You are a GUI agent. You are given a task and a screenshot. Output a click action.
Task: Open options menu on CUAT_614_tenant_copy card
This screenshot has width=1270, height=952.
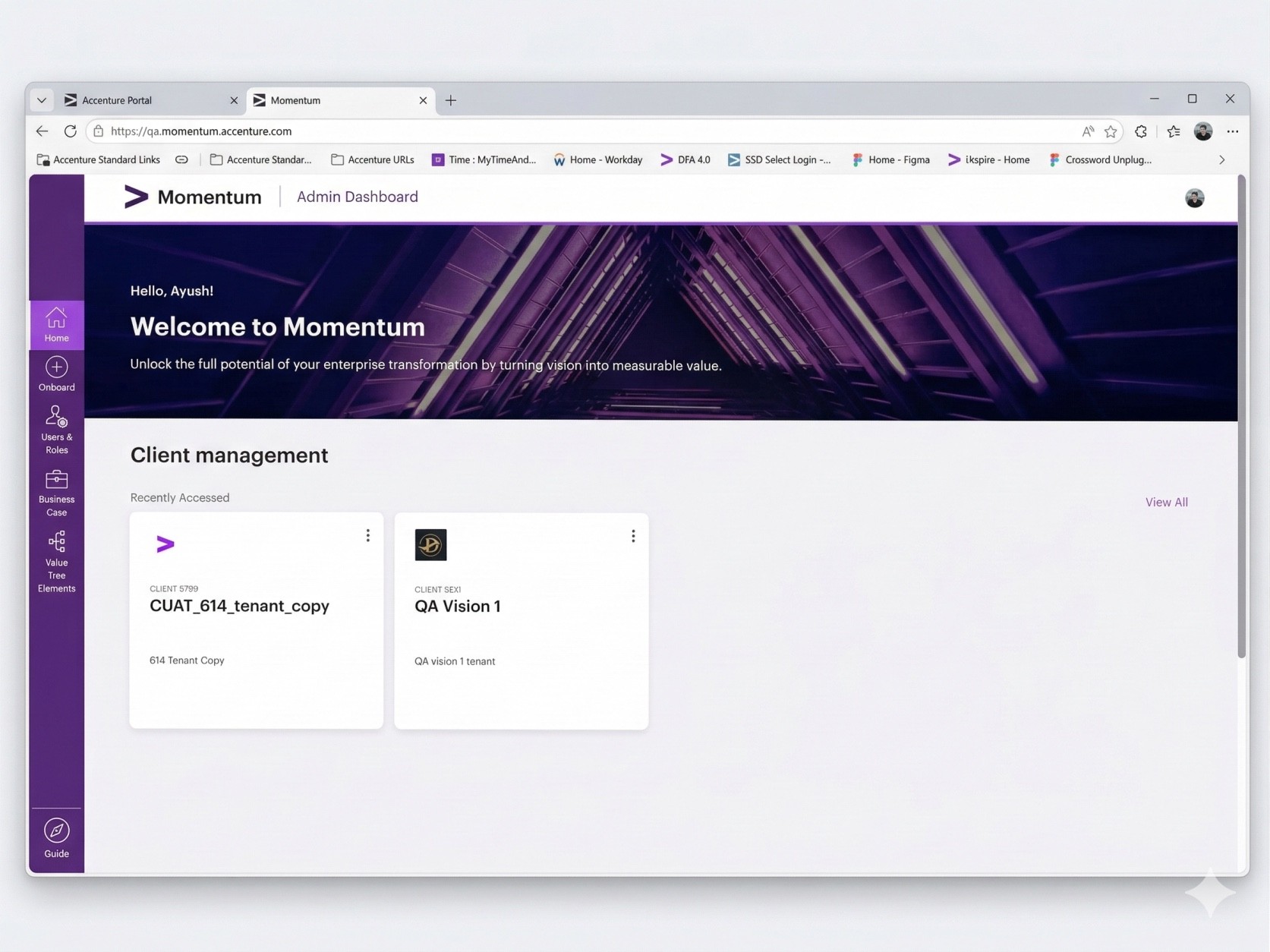(x=368, y=536)
